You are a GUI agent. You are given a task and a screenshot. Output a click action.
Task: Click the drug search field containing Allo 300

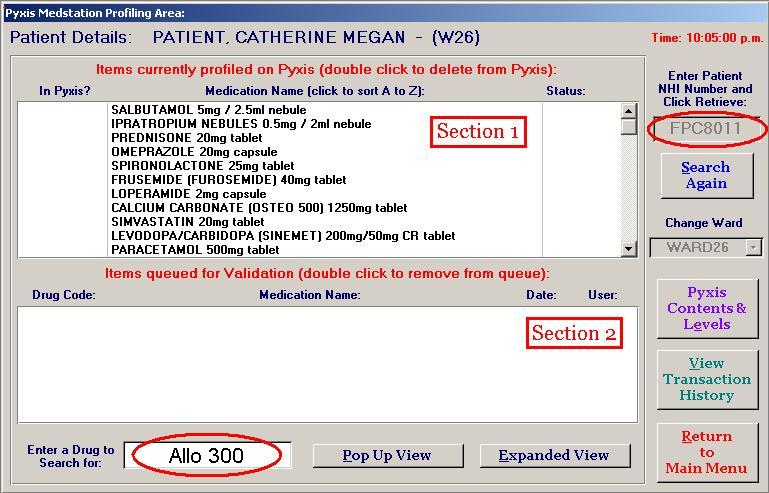207,455
